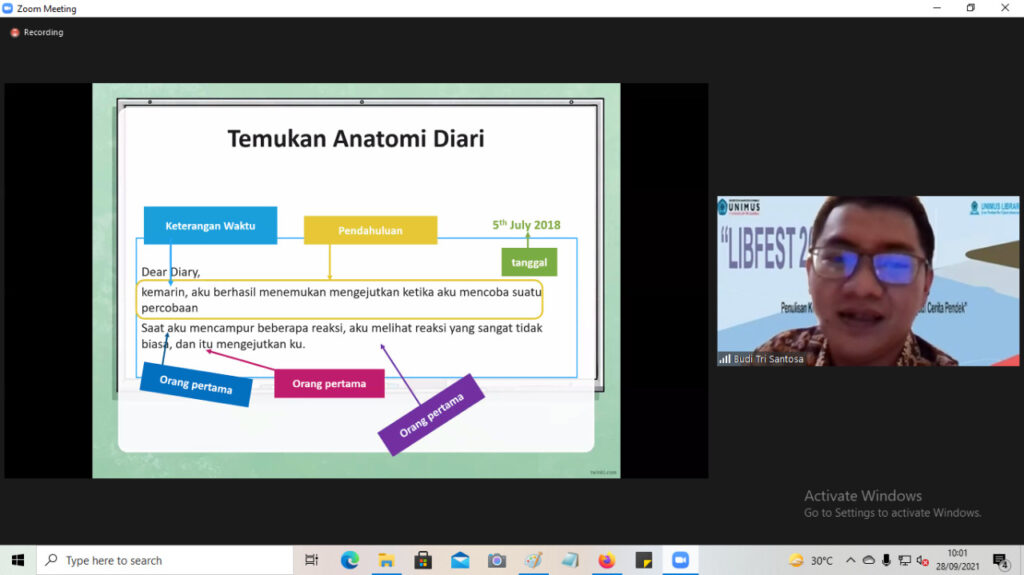Open File Explorer from the taskbar
This screenshot has width=1024, height=575.
pos(386,560)
